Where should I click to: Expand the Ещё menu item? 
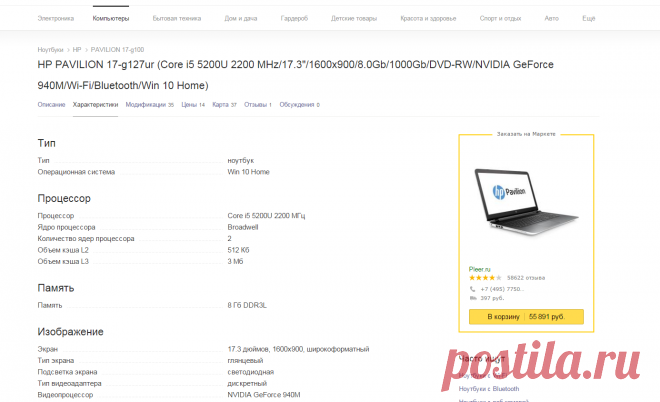coord(588,19)
